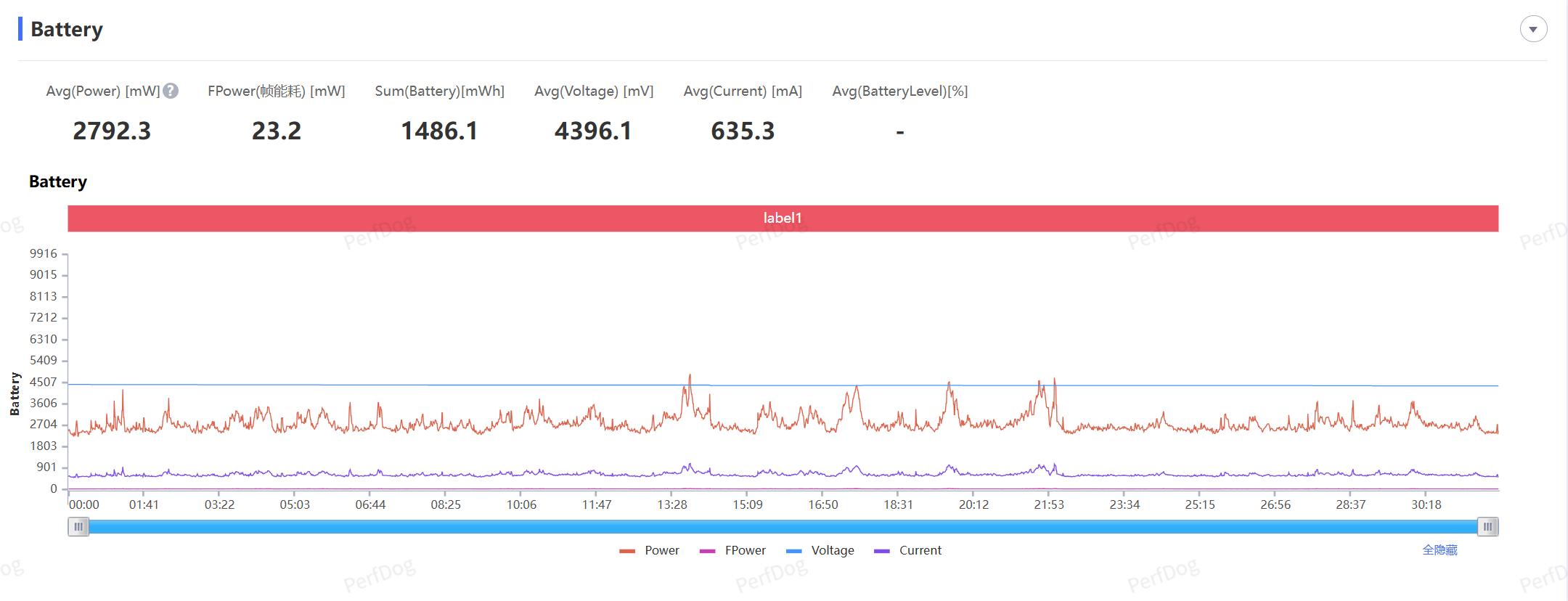Viewport: 1568px width, 601px height.
Task: Toggle the Voltage series in the legend
Action: (820, 551)
